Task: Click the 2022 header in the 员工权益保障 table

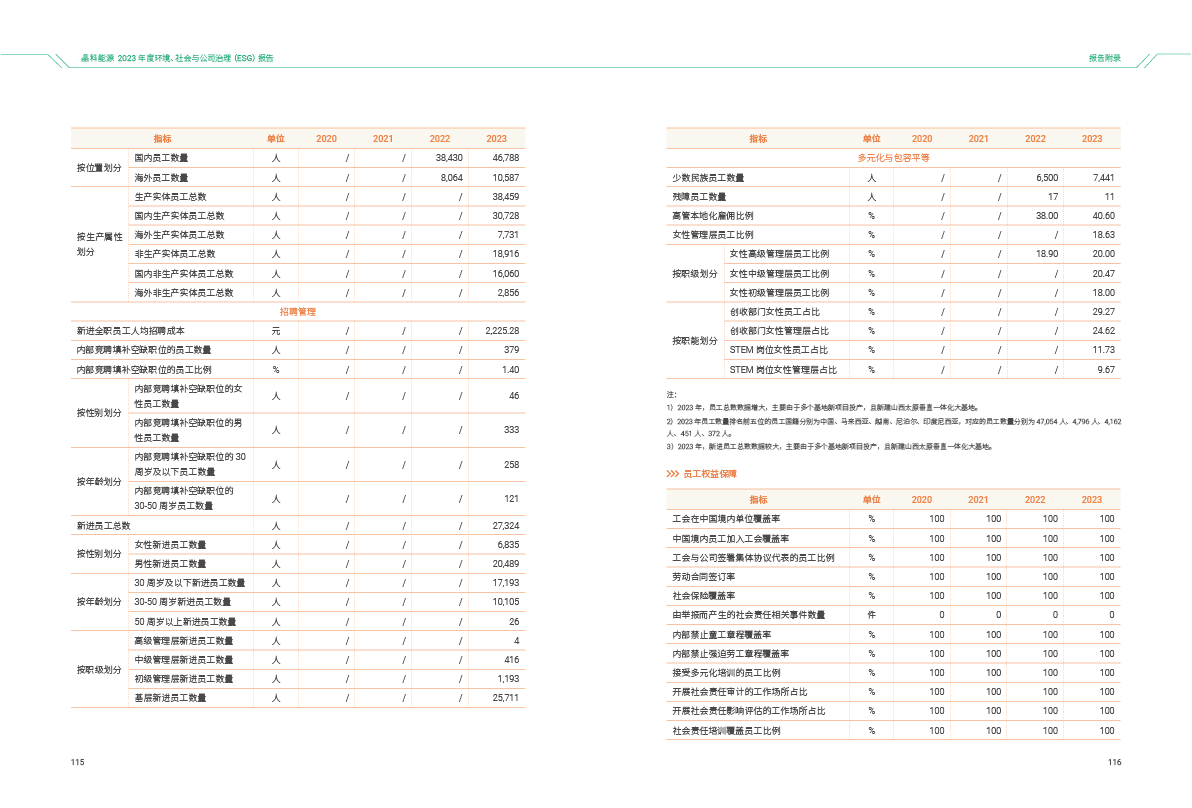Action: pos(1034,500)
